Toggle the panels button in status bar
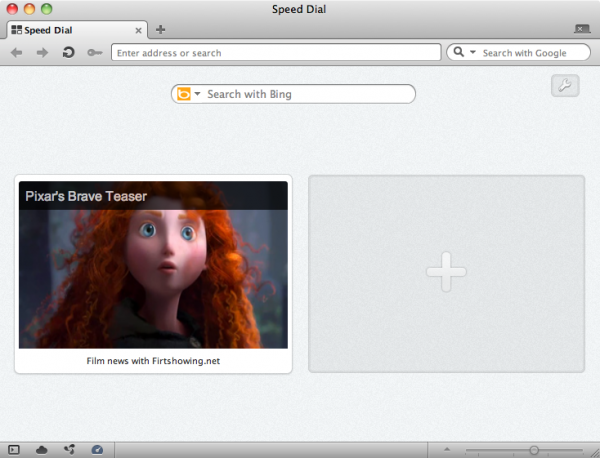Viewport: 600px width, 458px height. point(14,450)
